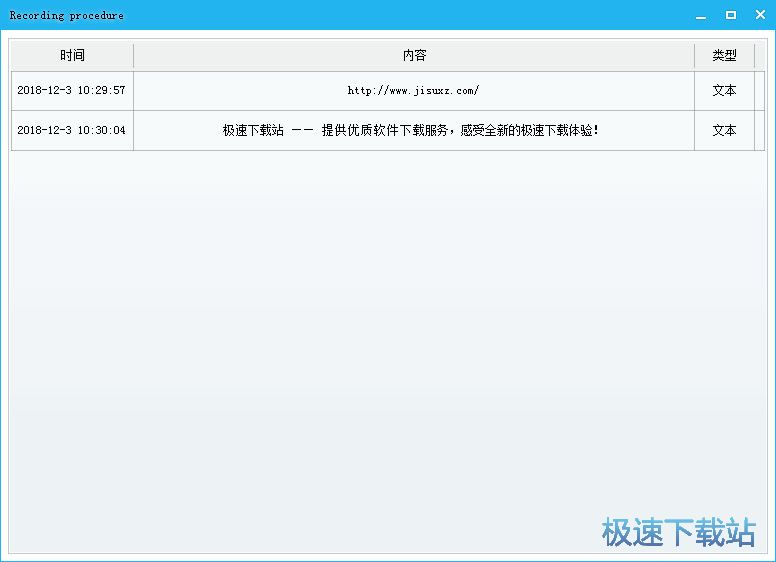Click the narrow end cell of the second row
The image size is (776, 562).
[x=760, y=131]
